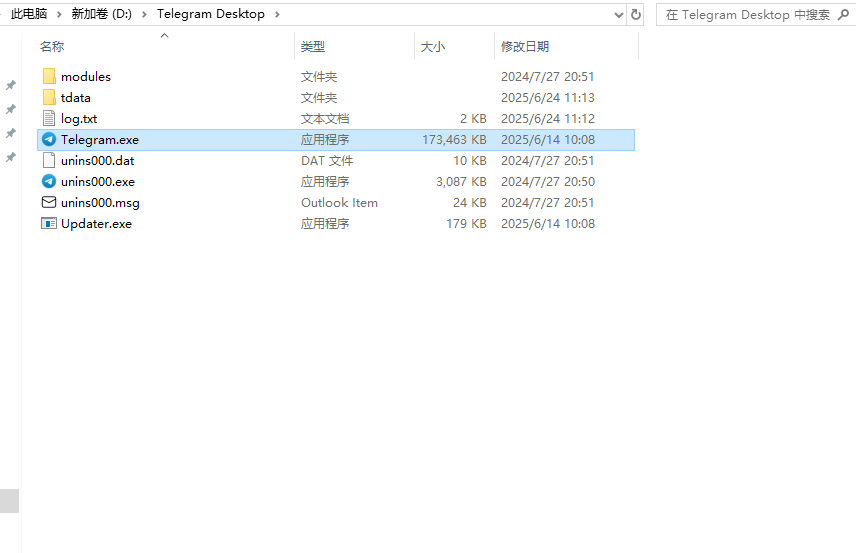The image size is (856, 553).
Task: Click the DAT 文件 type cell
Action: coord(327,160)
